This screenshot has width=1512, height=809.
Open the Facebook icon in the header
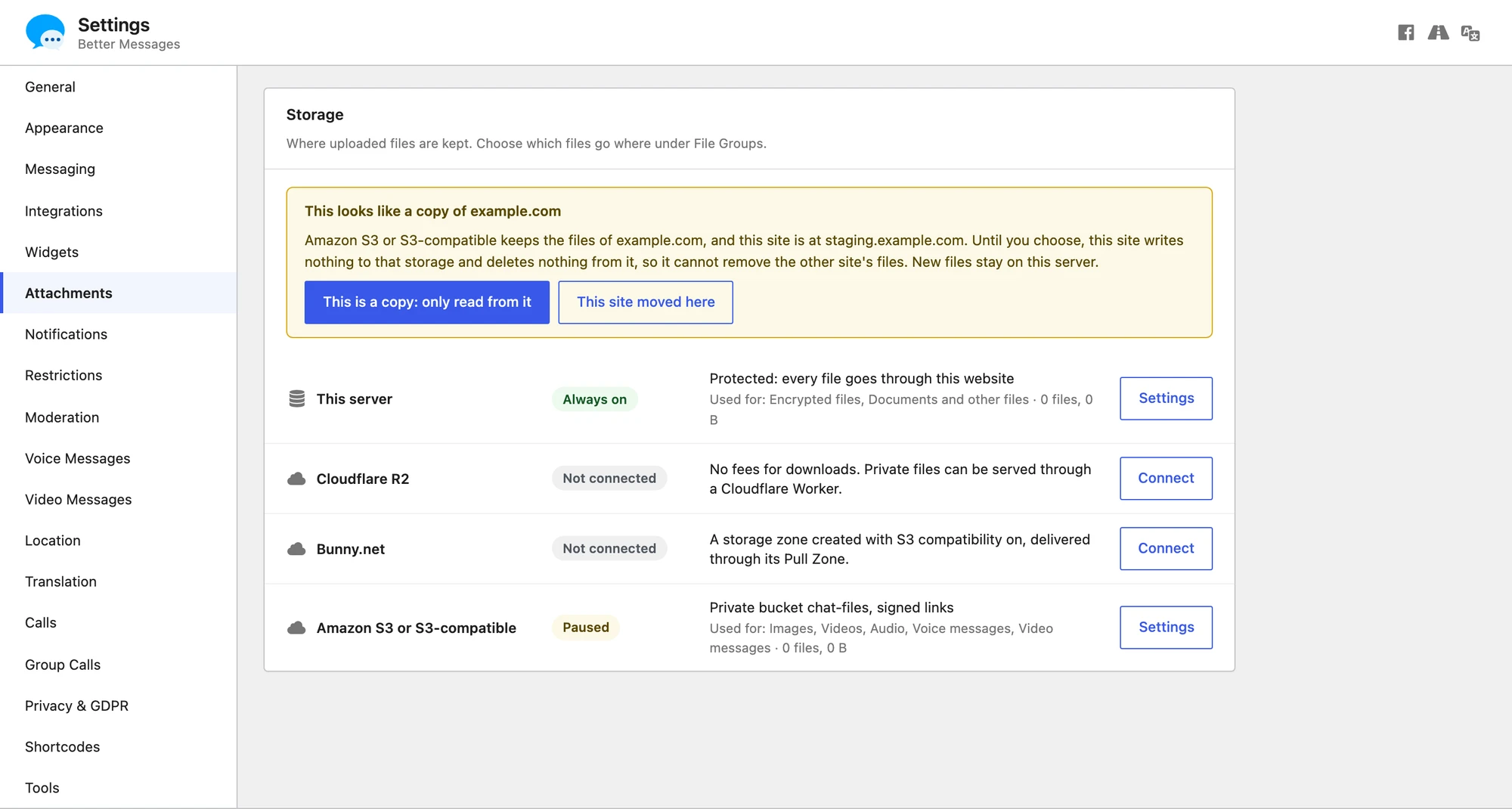click(1405, 33)
